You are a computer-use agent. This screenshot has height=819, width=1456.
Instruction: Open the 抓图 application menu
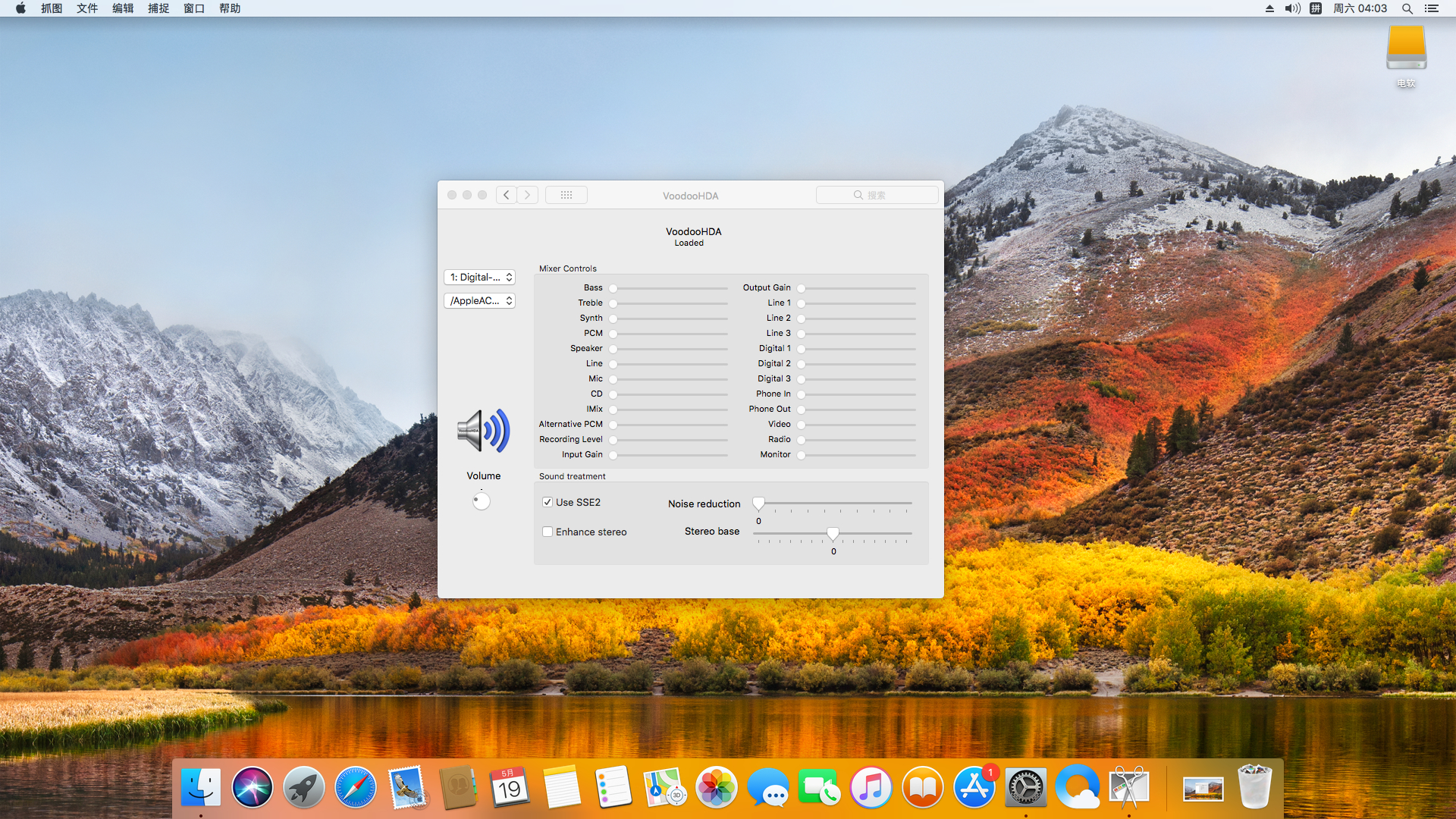coord(52,8)
